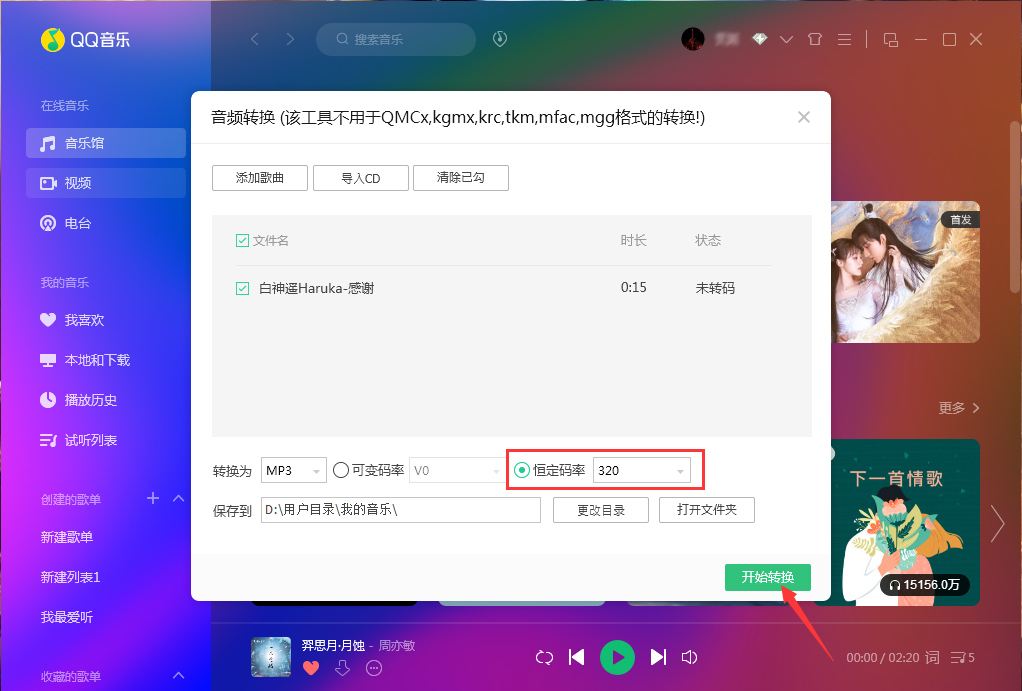Click the save path input field
This screenshot has height=691, width=1022.
pos(400,509)
